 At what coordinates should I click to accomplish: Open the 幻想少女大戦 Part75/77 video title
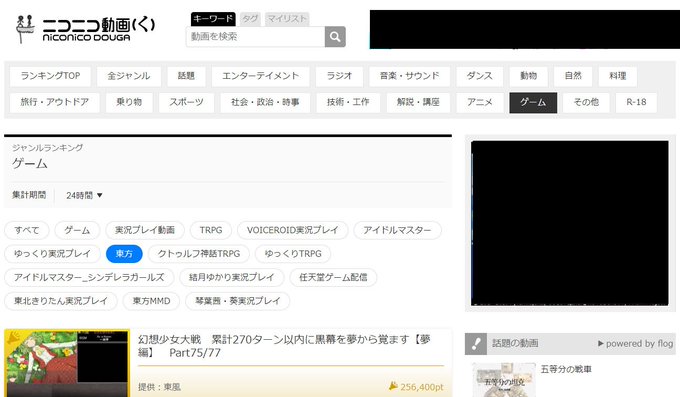pos(284,346)
